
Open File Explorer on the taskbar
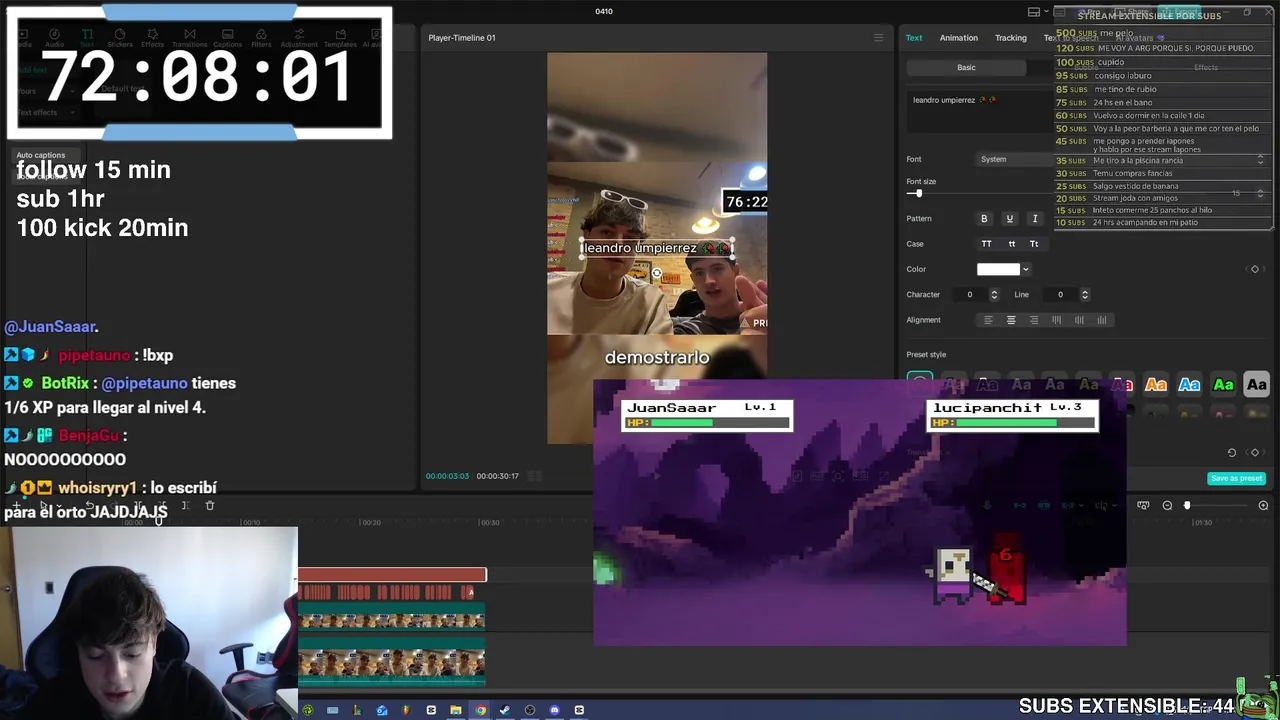[456, 710]
